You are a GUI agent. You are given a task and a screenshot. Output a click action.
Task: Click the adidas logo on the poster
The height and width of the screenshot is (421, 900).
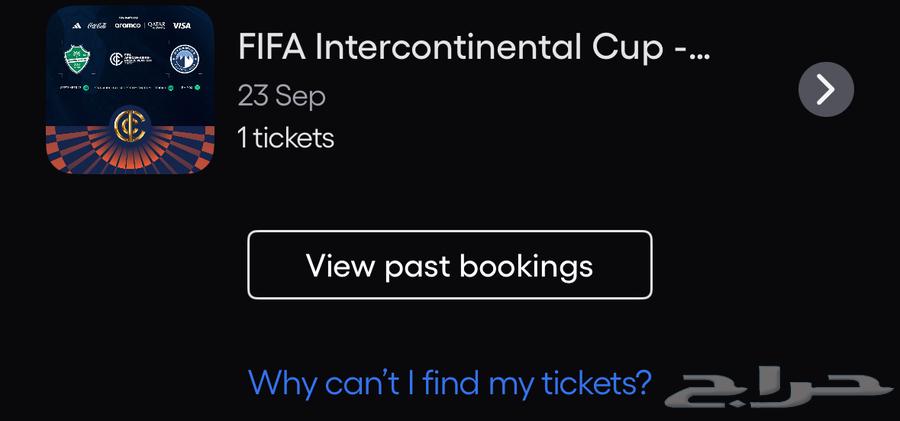point(78,25)
